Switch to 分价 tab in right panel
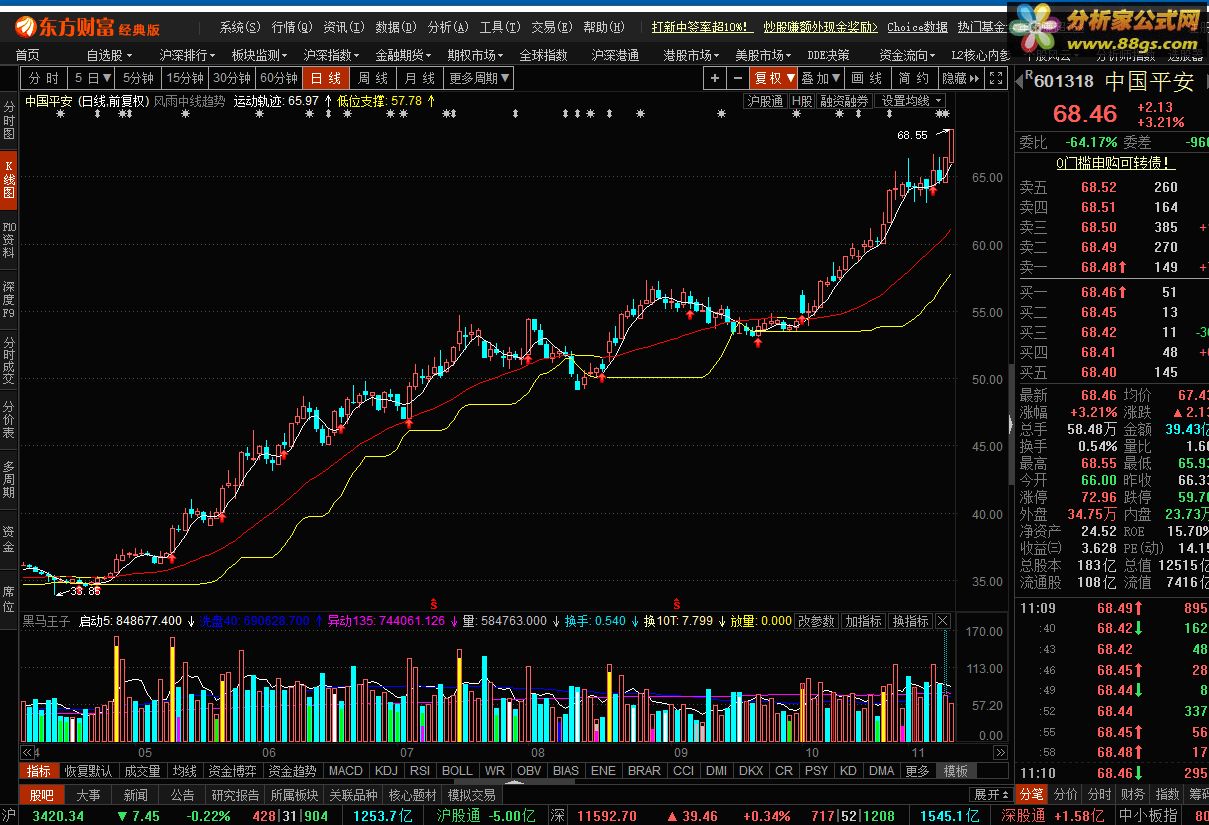Viewport: 1209px width, 825px height. [x=1066, y=795]
